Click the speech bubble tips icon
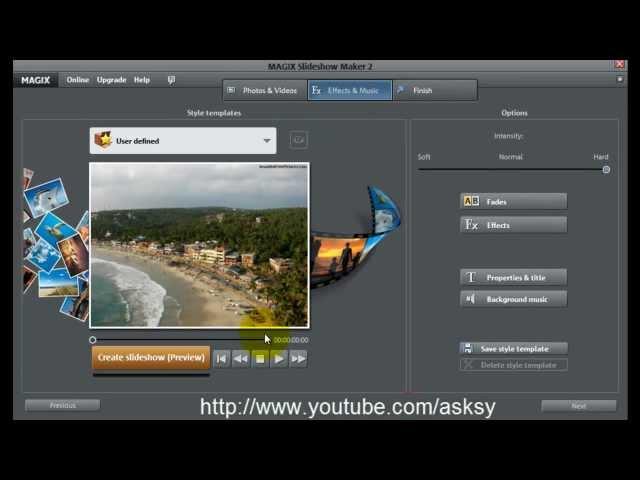 tap(171, 80)
